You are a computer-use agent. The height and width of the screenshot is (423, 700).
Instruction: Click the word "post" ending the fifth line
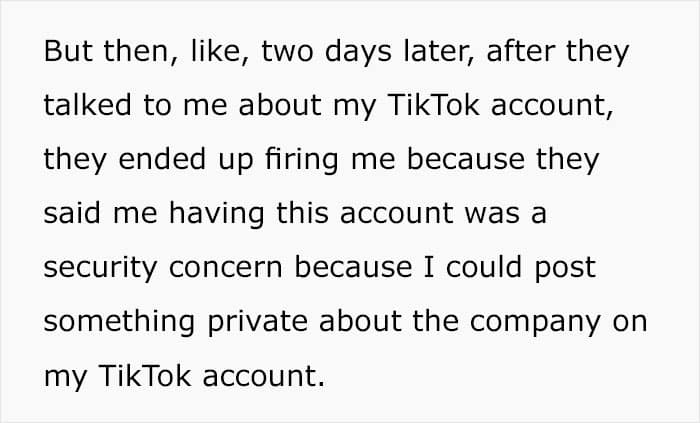[x=565, y=269]
